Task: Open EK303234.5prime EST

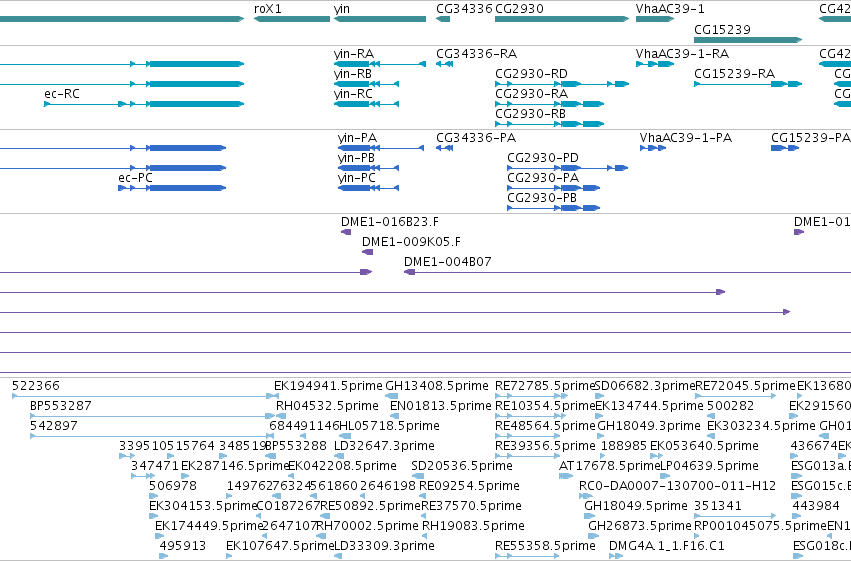Action: coord(712,436)
